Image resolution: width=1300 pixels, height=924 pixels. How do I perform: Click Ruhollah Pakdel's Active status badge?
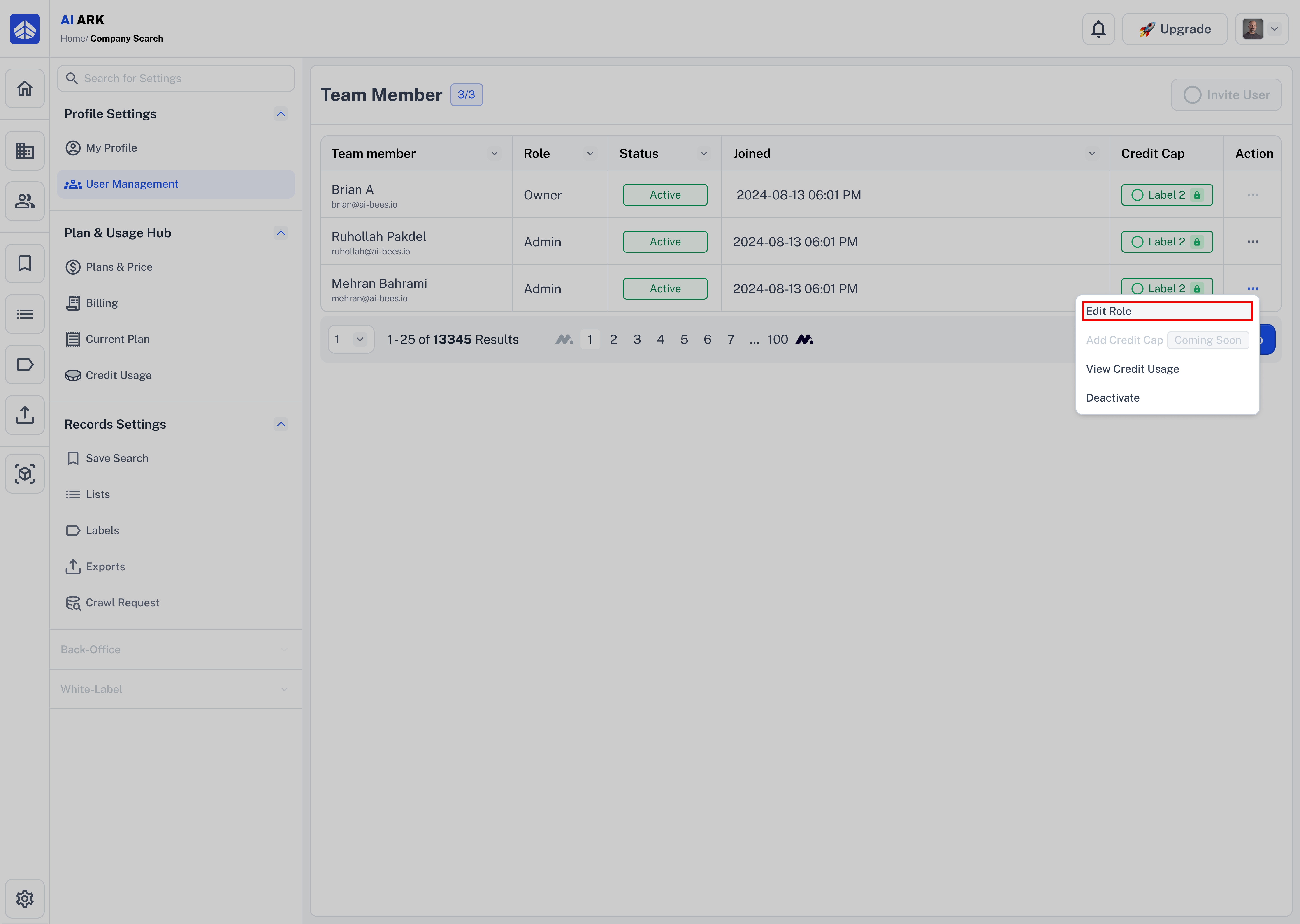[665, 242]
